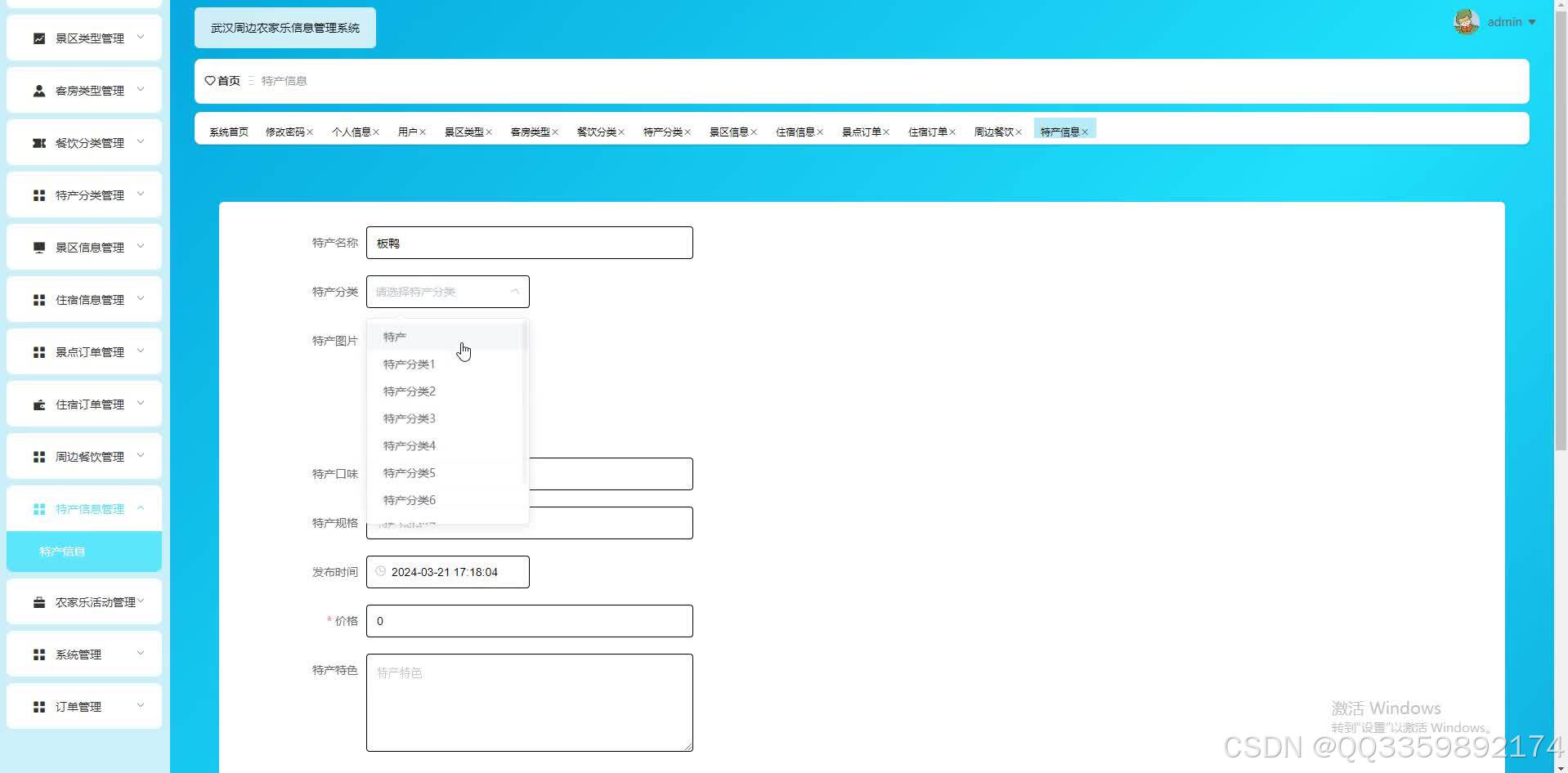Image resolution: width=1568 pixels, height=773 pixels.
Task: Click the 周边餐饮管理 grid icon
Action: [38, 457]
